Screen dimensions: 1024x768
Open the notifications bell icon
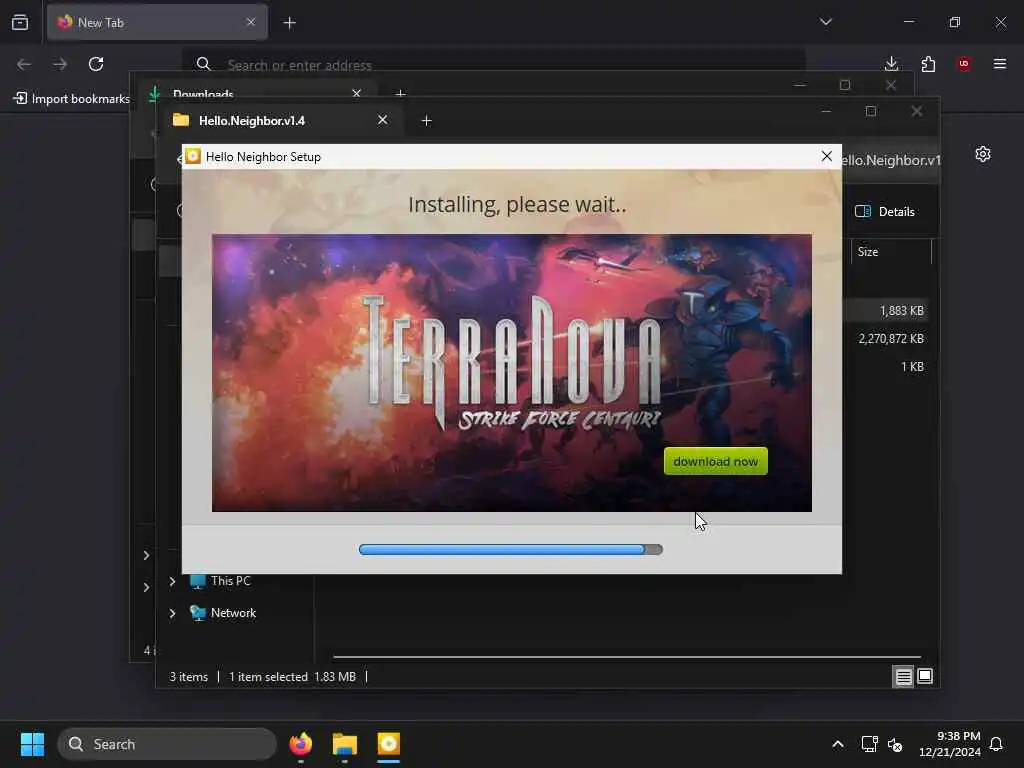click(997, 744)
